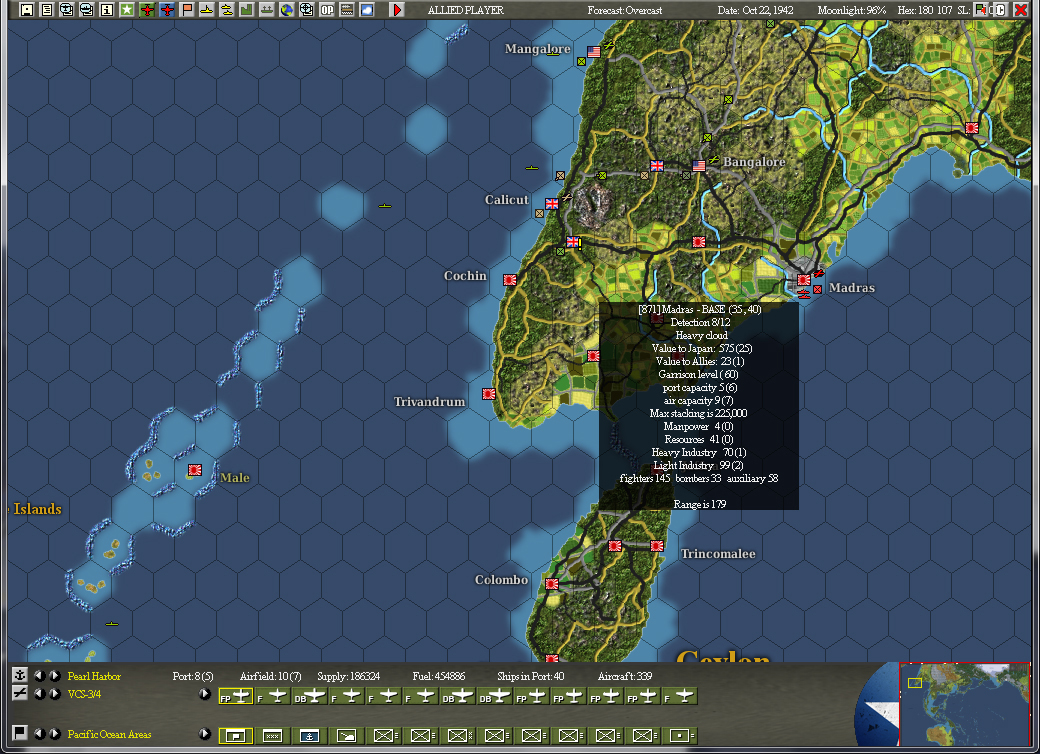Click the aircraft icon beside VCS-3/4
The image size is (1040, 754).
pyautogui.click(x=20, y=693)
